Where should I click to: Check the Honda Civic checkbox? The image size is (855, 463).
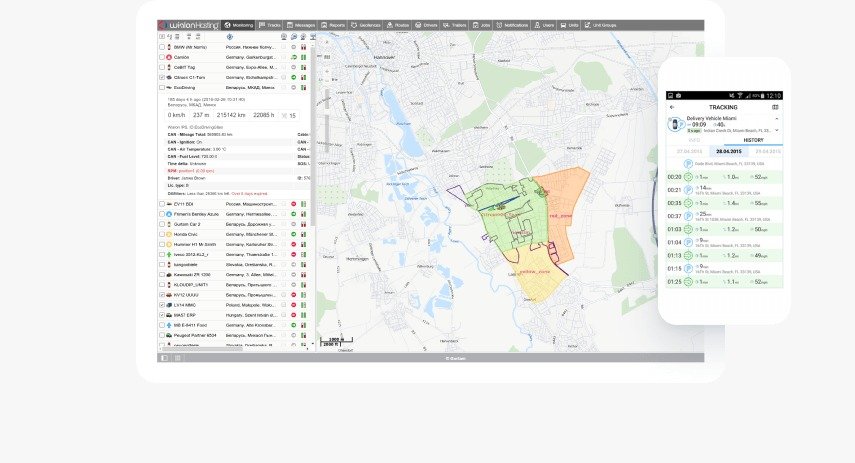click(x=163, y=234)
